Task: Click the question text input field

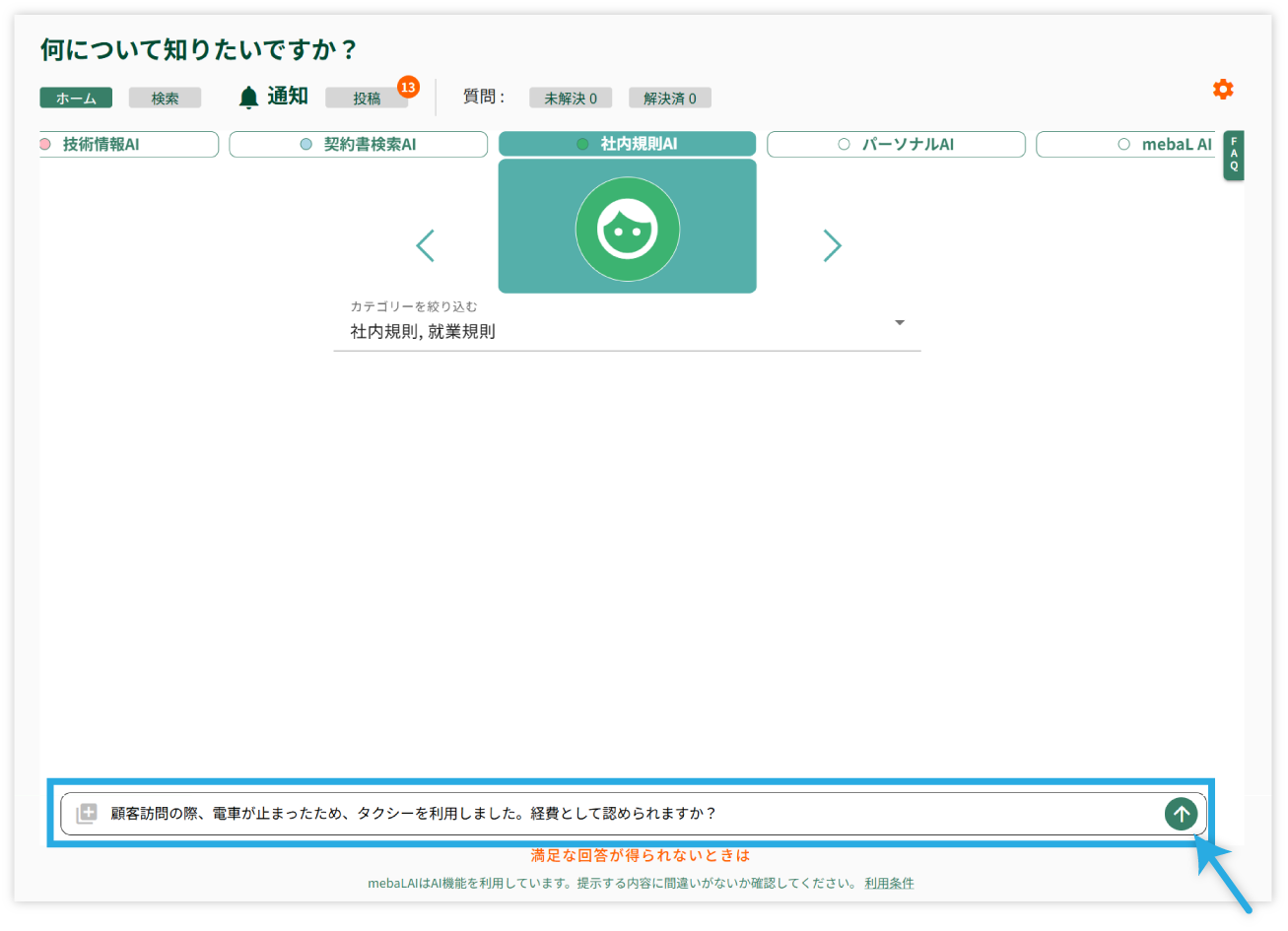Action: click(631, 814)
